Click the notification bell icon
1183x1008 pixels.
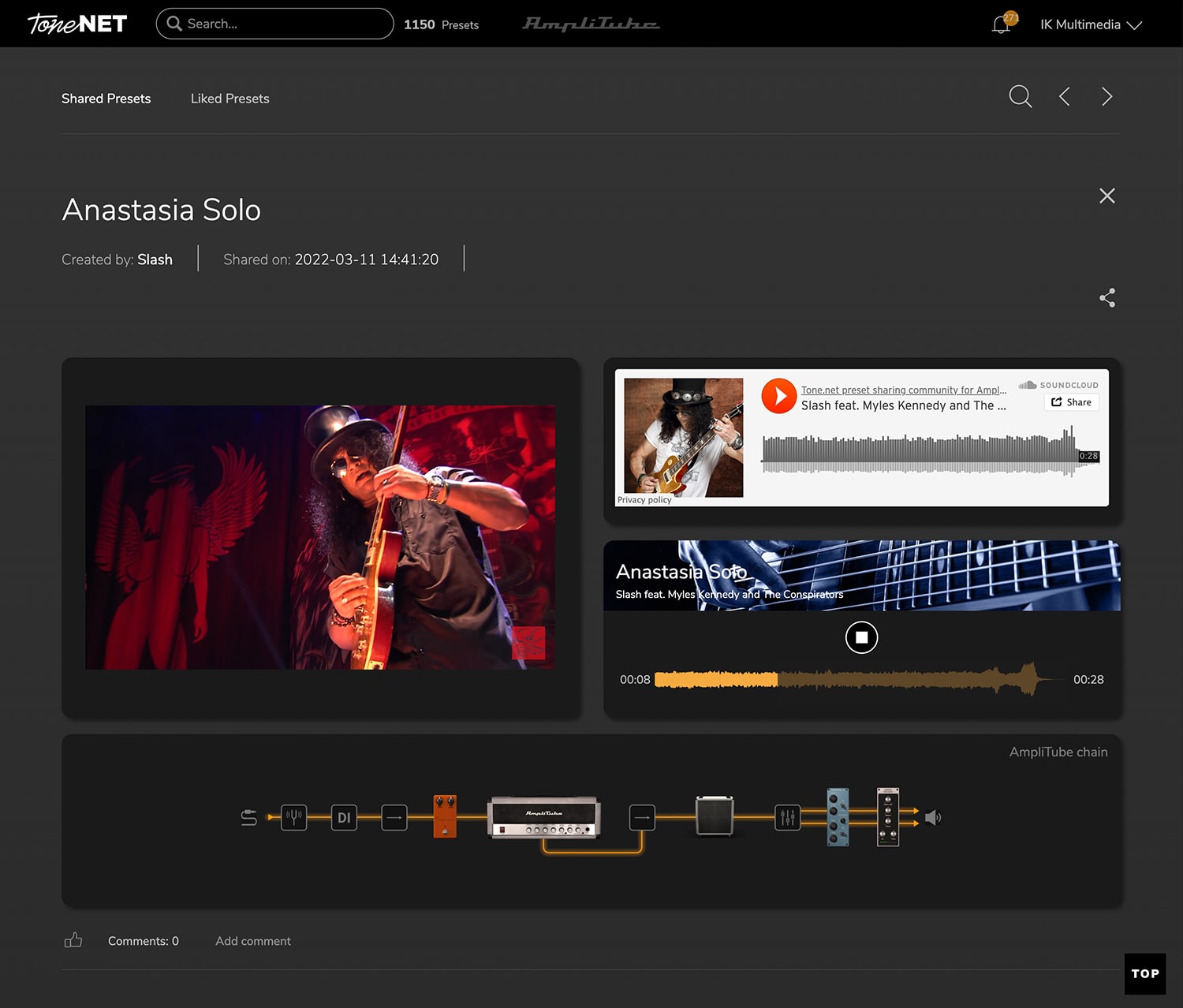coord(1001,24)
